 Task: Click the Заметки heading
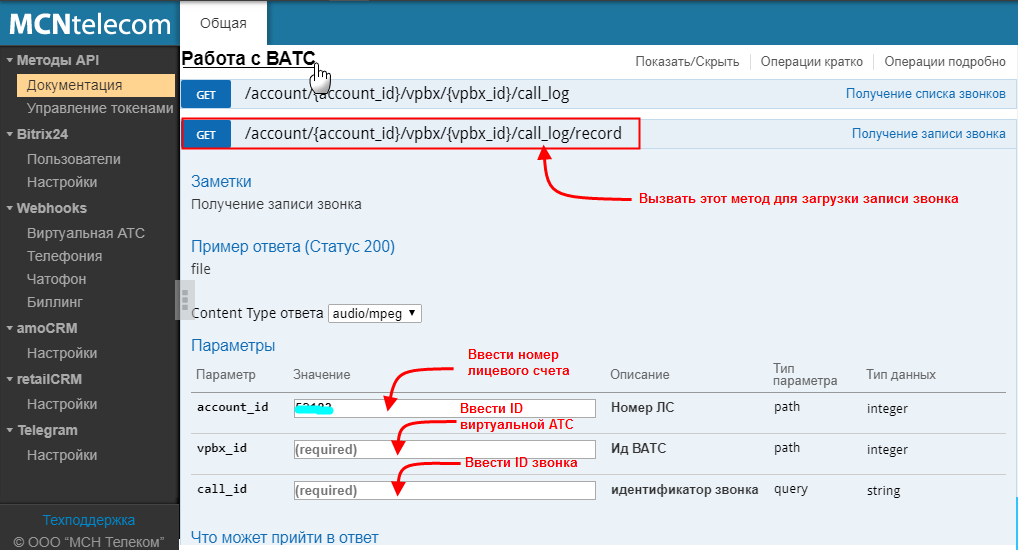pyautogui.click(x=221, y=182)
